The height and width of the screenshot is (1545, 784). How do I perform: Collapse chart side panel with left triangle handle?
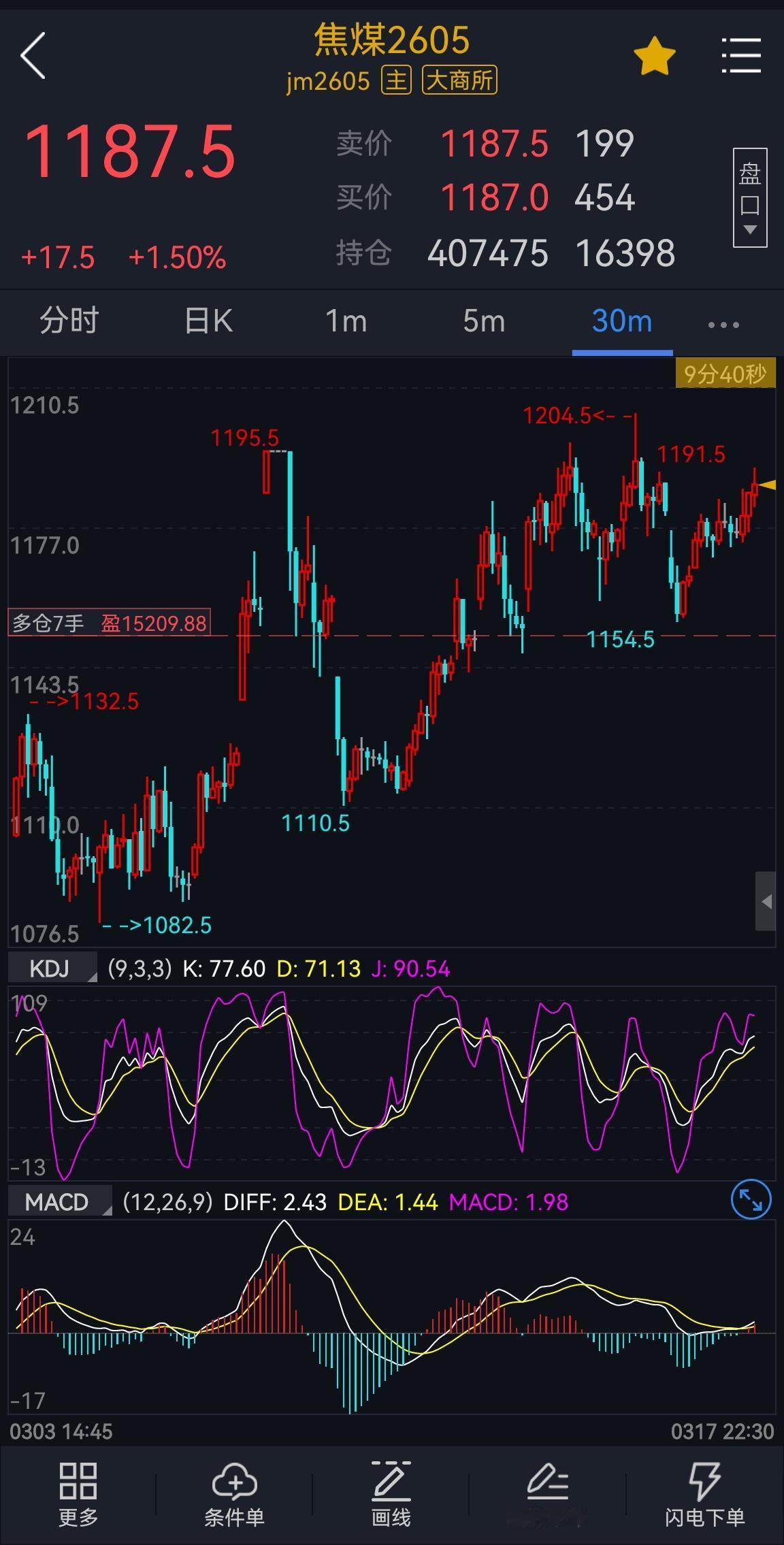pos(766,901)
